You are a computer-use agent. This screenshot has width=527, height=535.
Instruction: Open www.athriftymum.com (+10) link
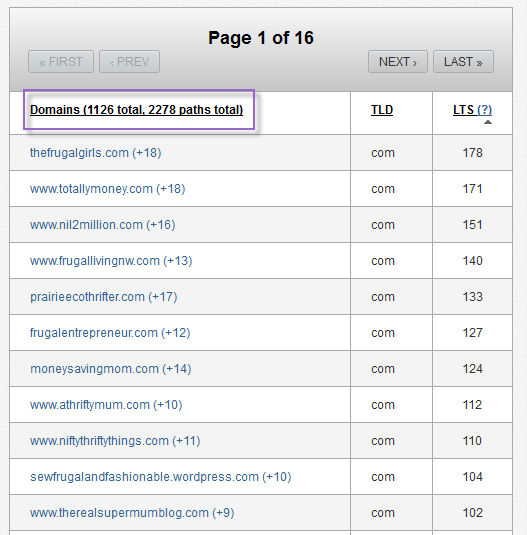[106, 405]
